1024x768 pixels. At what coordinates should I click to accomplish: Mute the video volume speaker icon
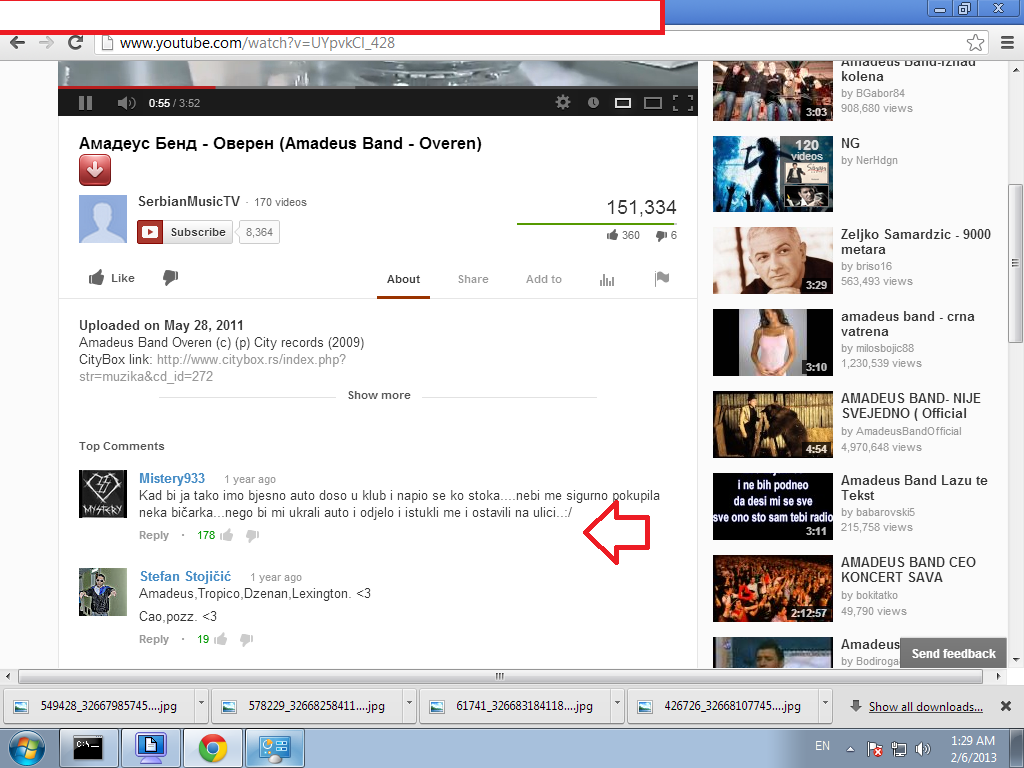126,103
